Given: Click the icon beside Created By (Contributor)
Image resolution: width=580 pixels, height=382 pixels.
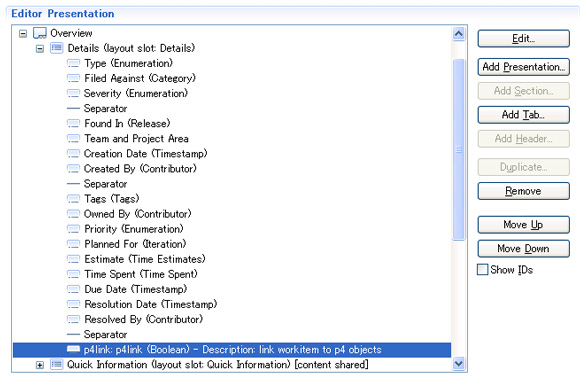Looking at the screenshot, I should click(x=73, y=169).
